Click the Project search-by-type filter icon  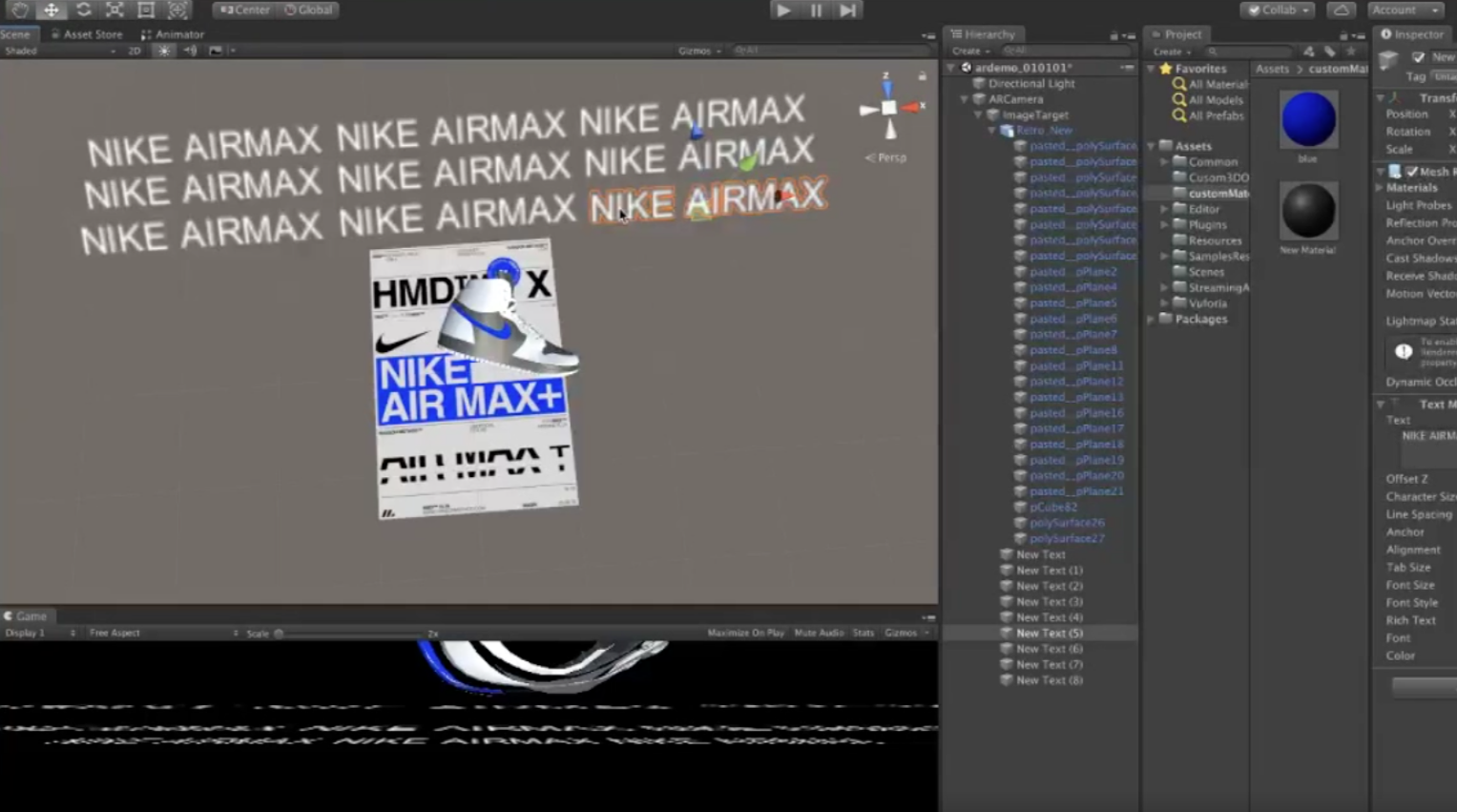coord(1309,52)
